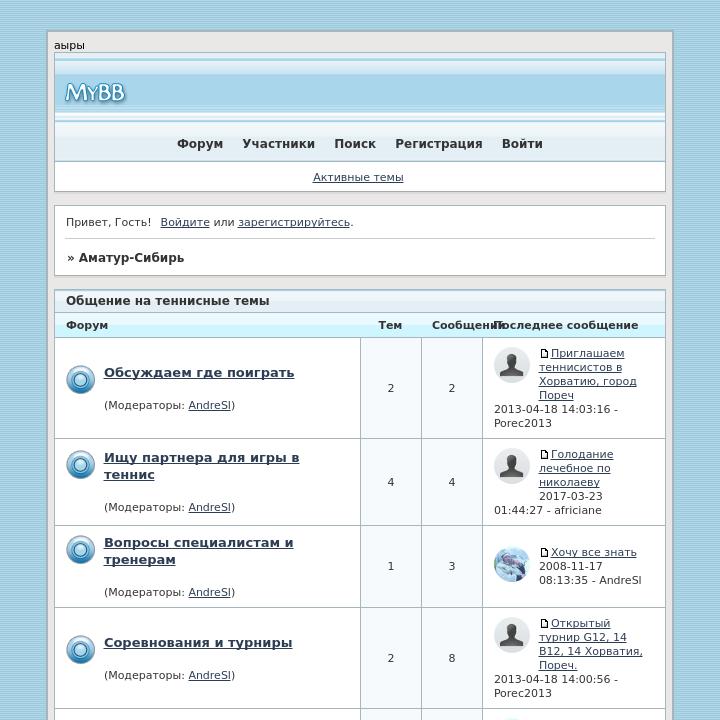Open post Приглашаем теннисистов в Хорватию

587,374
